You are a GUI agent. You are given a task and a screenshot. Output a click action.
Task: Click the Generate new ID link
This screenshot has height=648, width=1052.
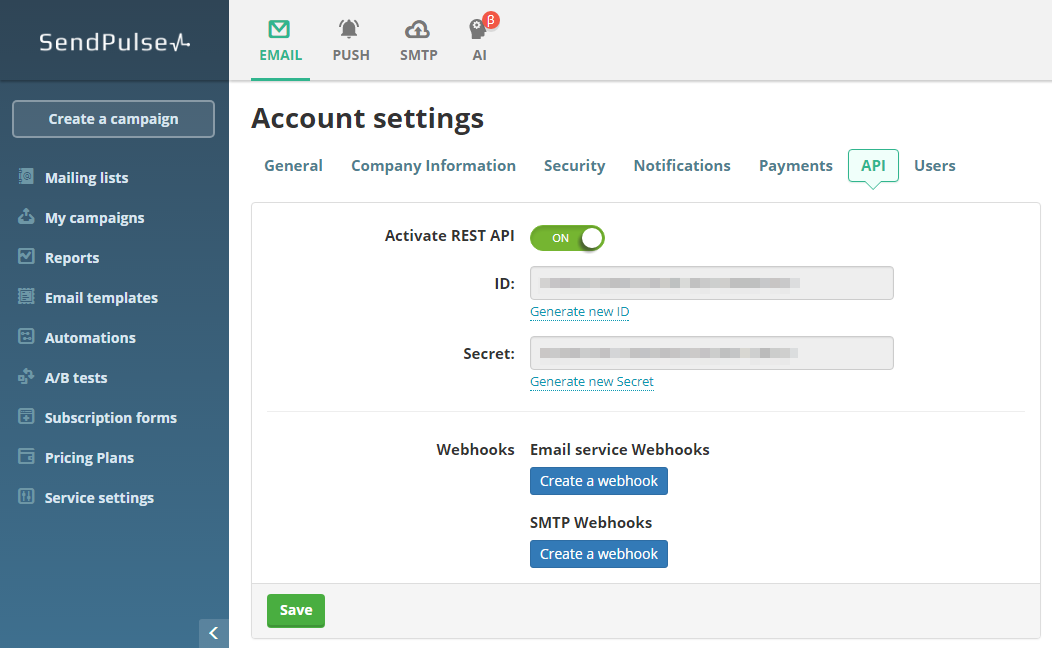click(x=579, y=312)
